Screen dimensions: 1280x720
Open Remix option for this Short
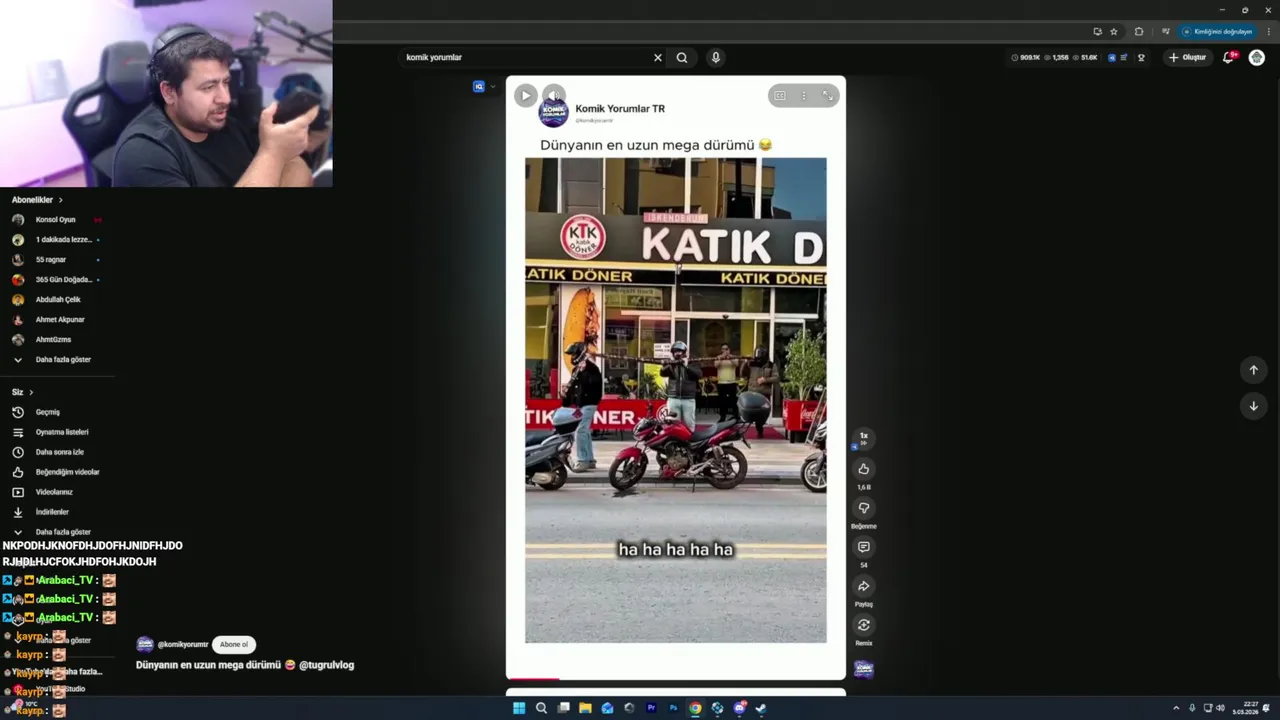click(x=864, y=625)
